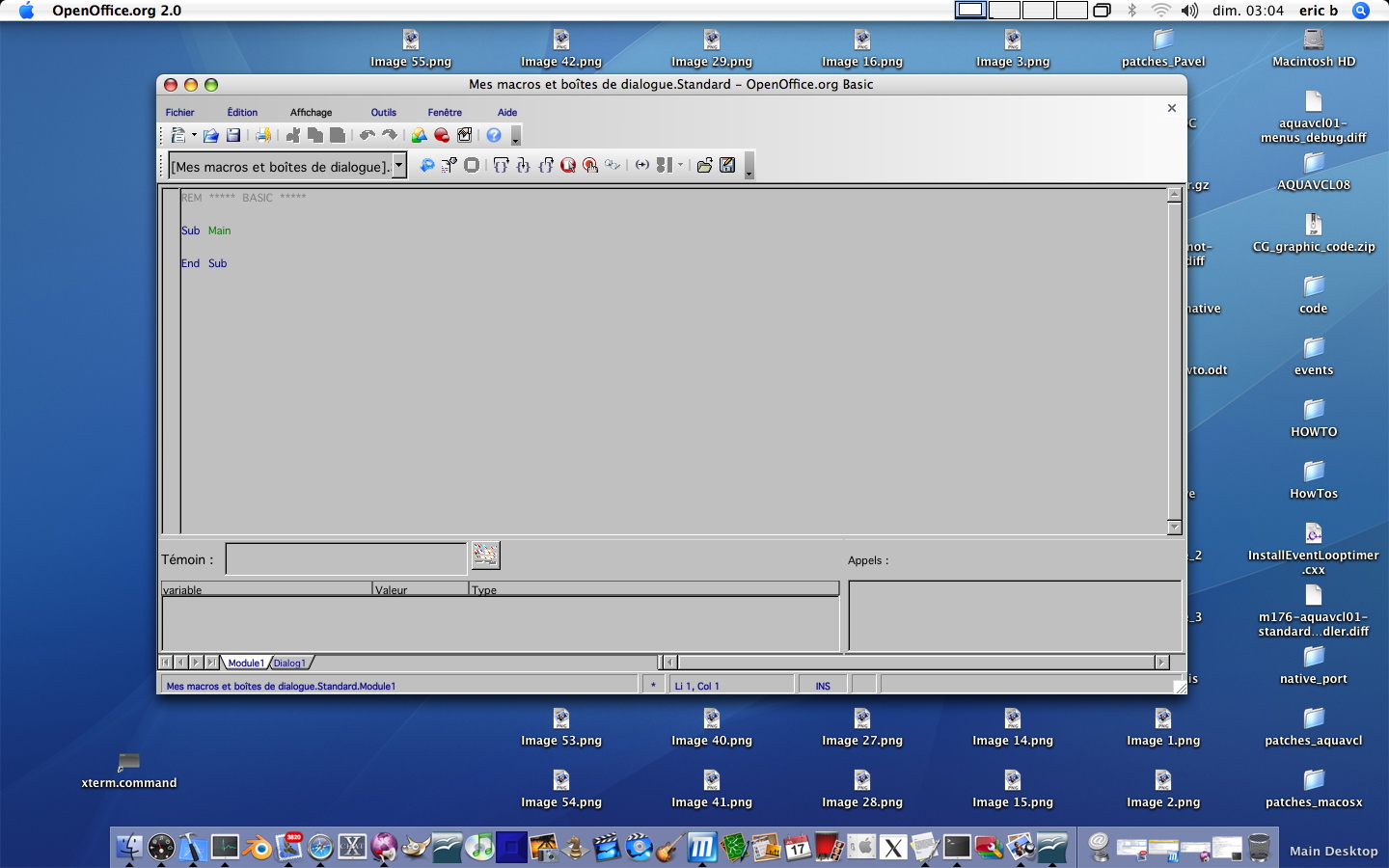Stop the running macro
Viewport: 1389px width, 868px height.
coord(472,165)
